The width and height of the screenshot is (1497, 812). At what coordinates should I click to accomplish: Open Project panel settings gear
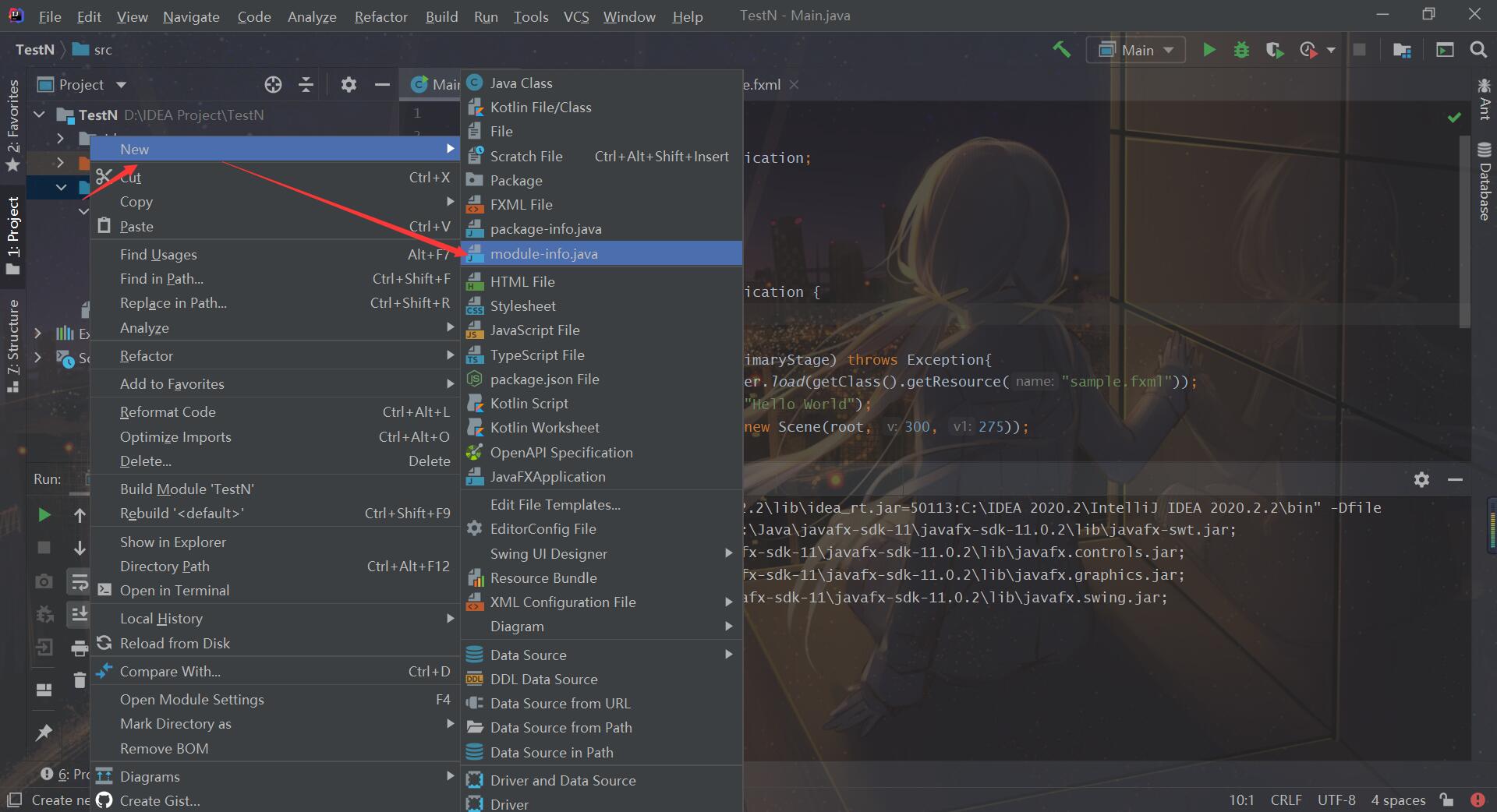pos(349,85)
